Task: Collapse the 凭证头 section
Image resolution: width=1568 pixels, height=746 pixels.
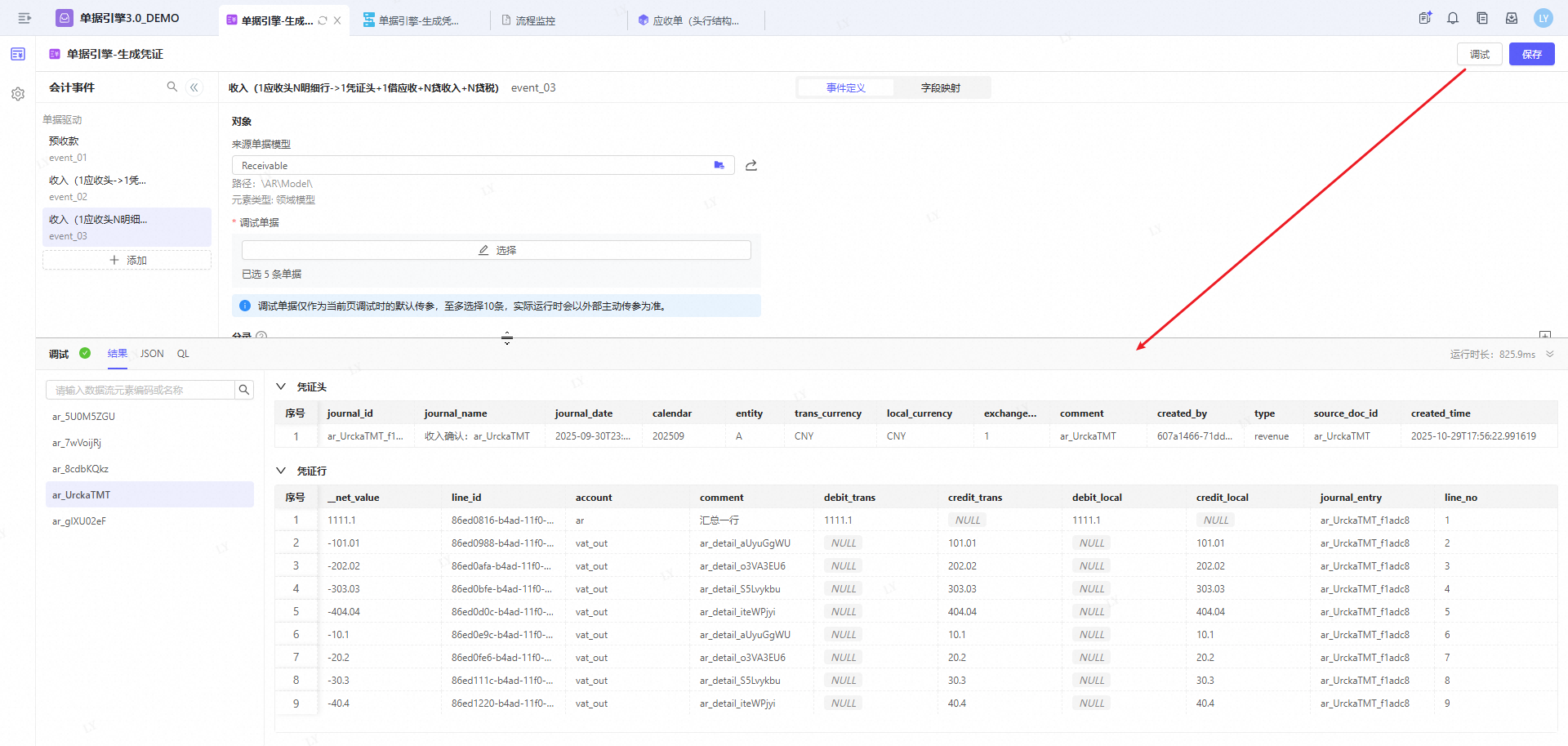Action: (281, 386)
